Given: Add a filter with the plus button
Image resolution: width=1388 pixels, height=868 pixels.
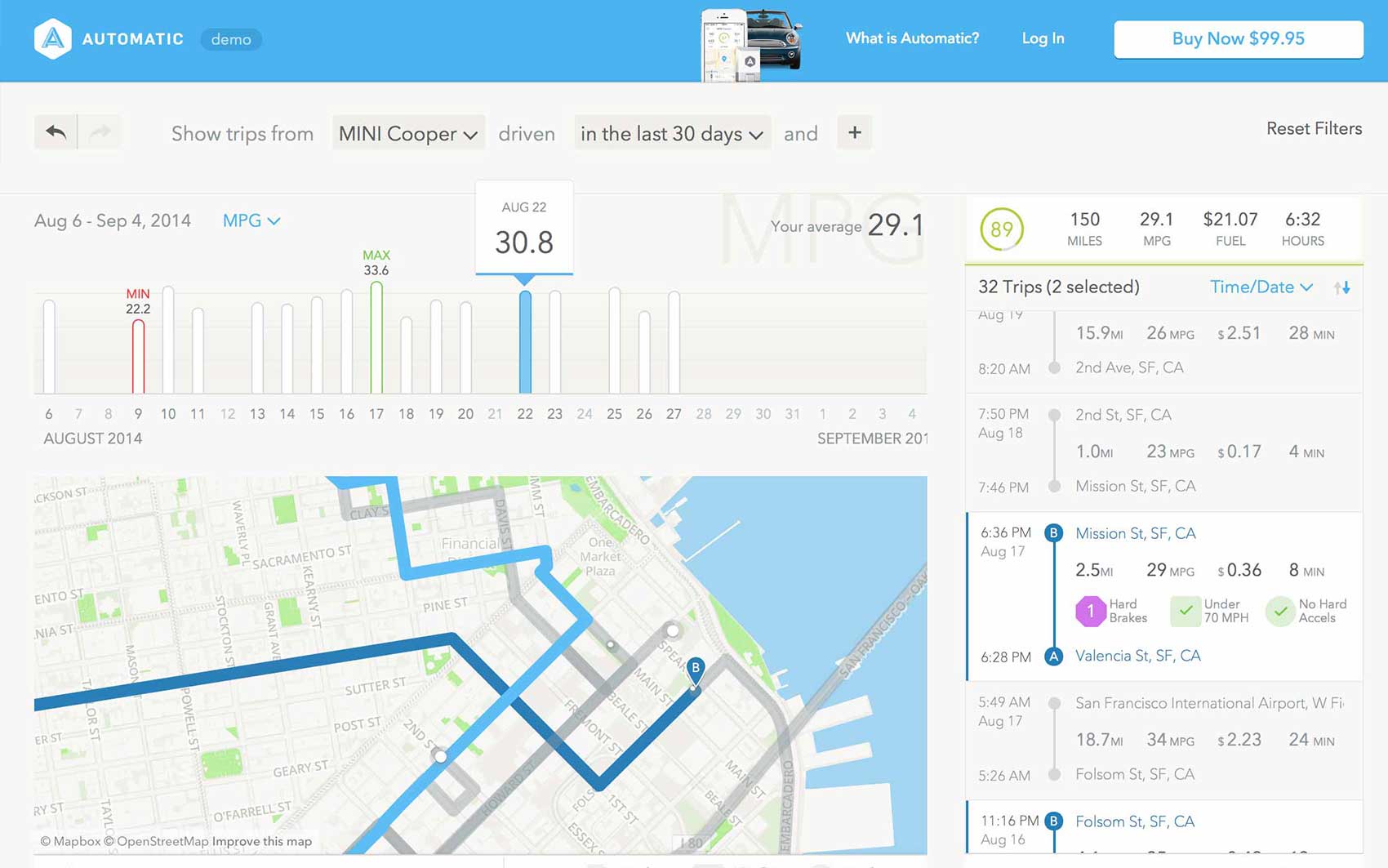Looking at the screenshot, I should click(854, 132).
